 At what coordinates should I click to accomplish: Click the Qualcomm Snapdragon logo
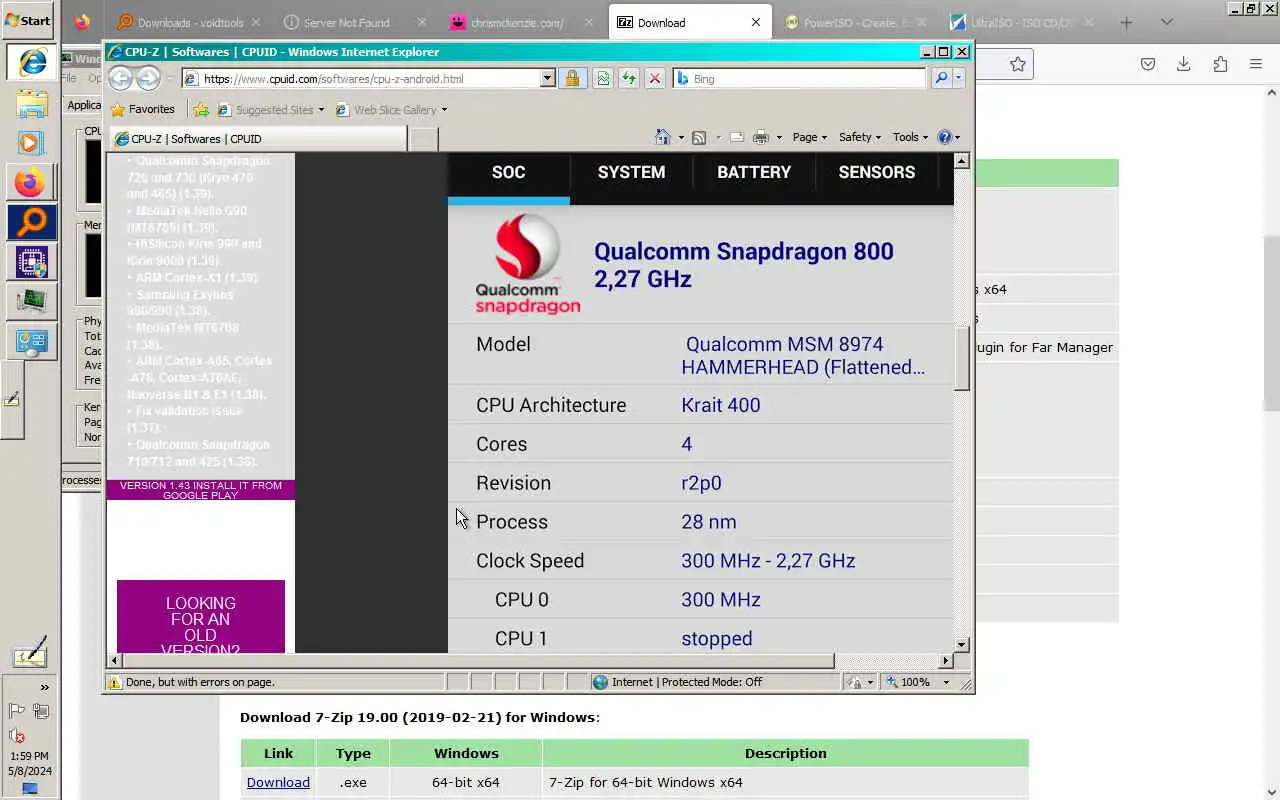528,265
